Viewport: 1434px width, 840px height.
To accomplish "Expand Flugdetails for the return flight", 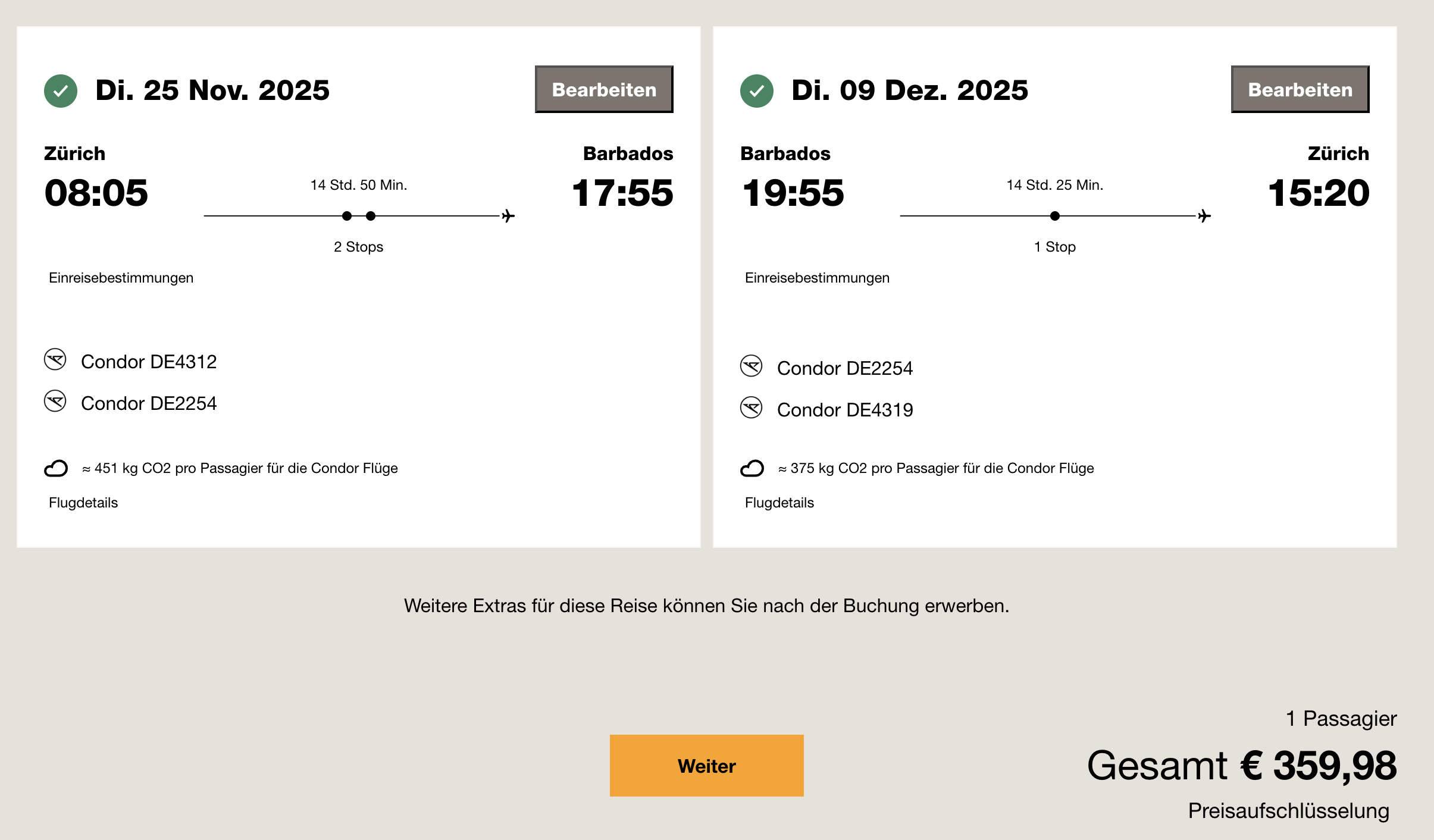I will click(779, 503).
